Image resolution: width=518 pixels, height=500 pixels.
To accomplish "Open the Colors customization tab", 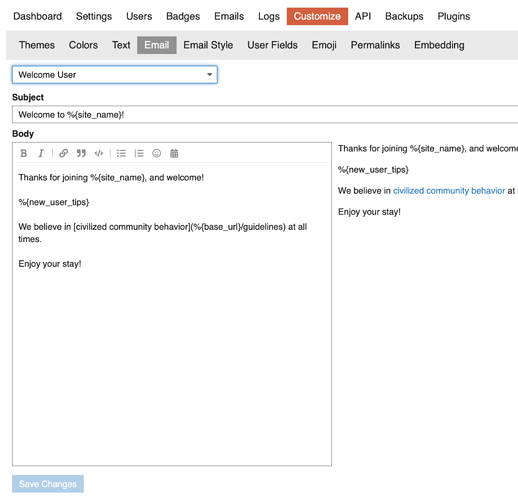I will pyautogui.click(x=83, y=45).
